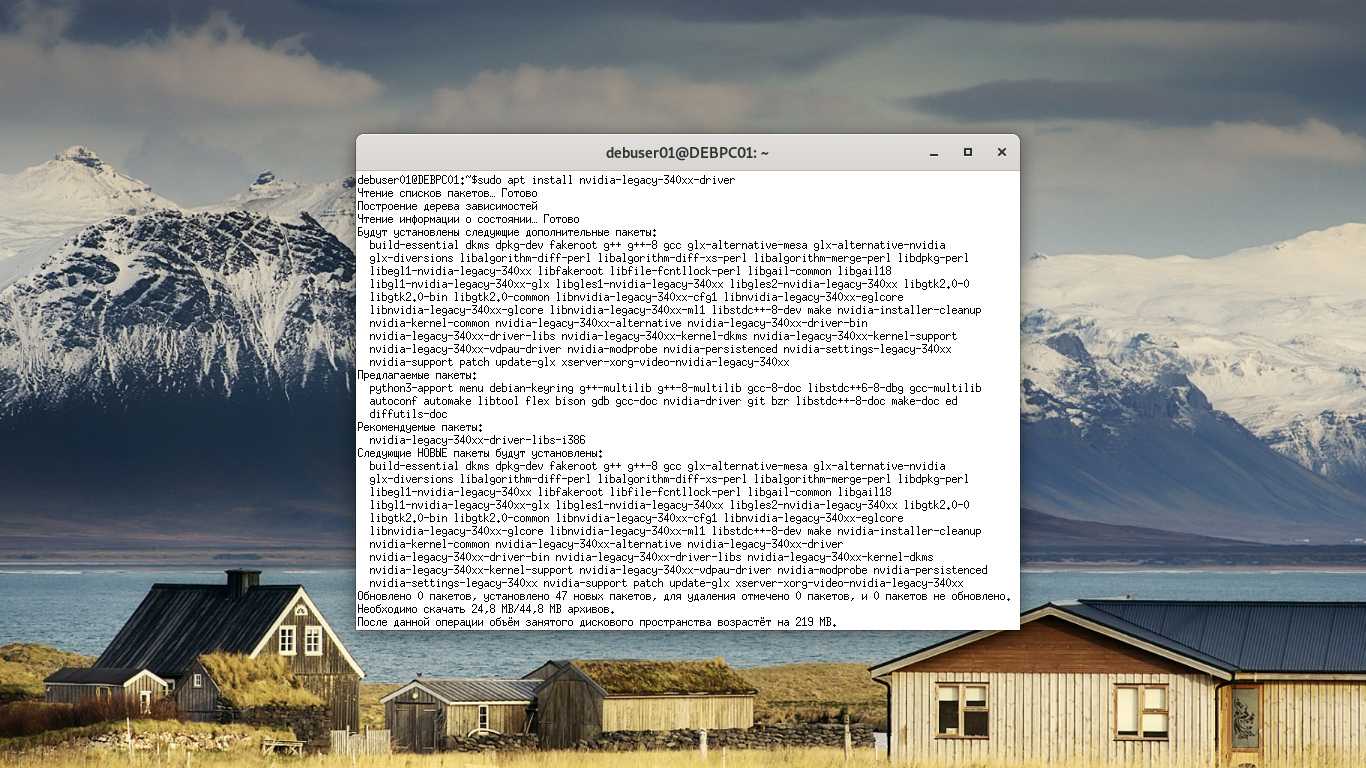Click the package name 'nvidia-legacy-340xx-driver-libs-i386'

(x=477, y=440)
